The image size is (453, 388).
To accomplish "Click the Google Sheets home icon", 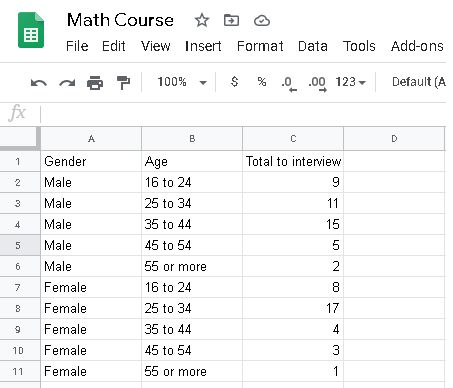I will 31,30.
